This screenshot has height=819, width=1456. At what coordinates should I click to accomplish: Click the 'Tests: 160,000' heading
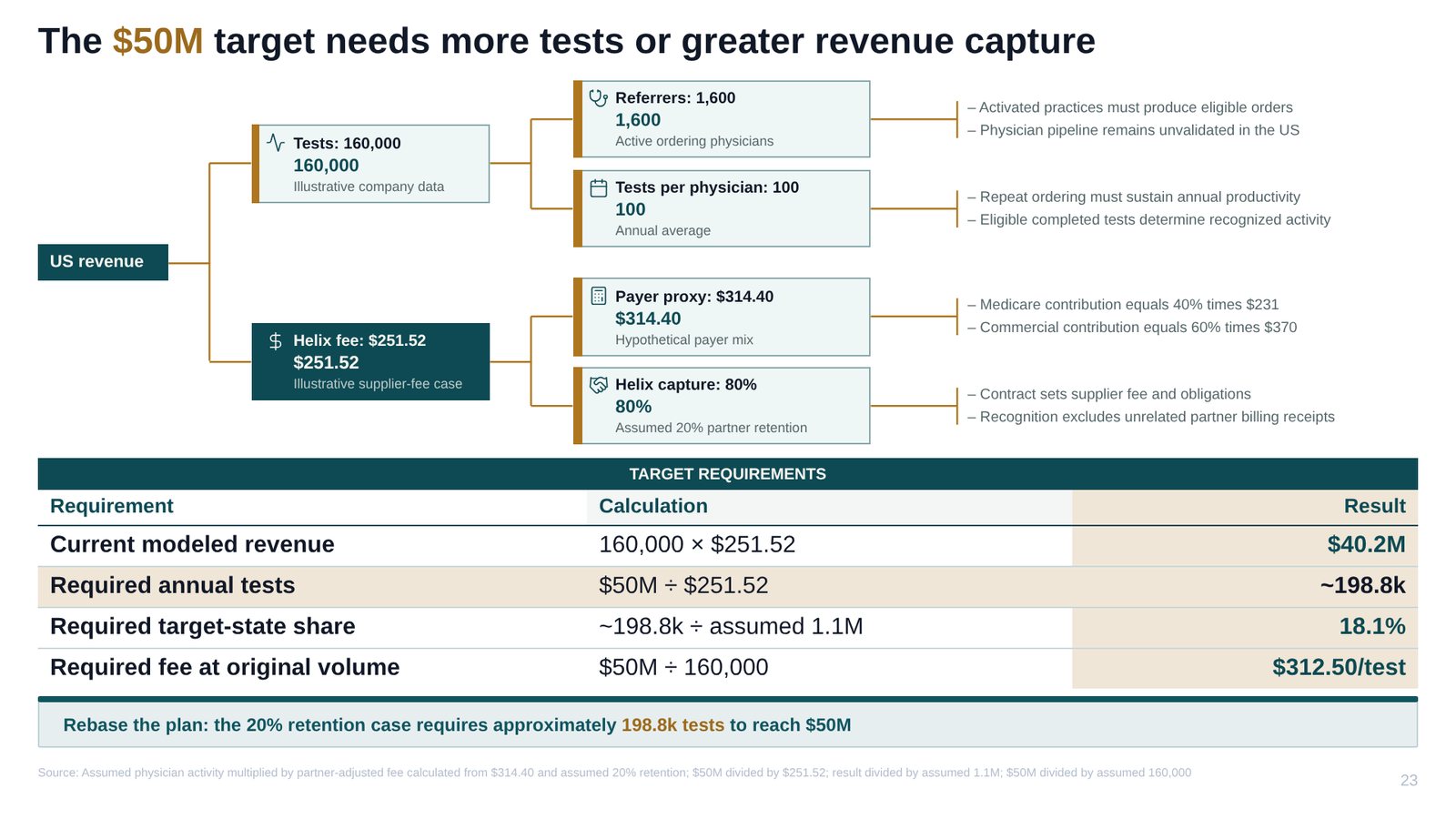[347, 143]
